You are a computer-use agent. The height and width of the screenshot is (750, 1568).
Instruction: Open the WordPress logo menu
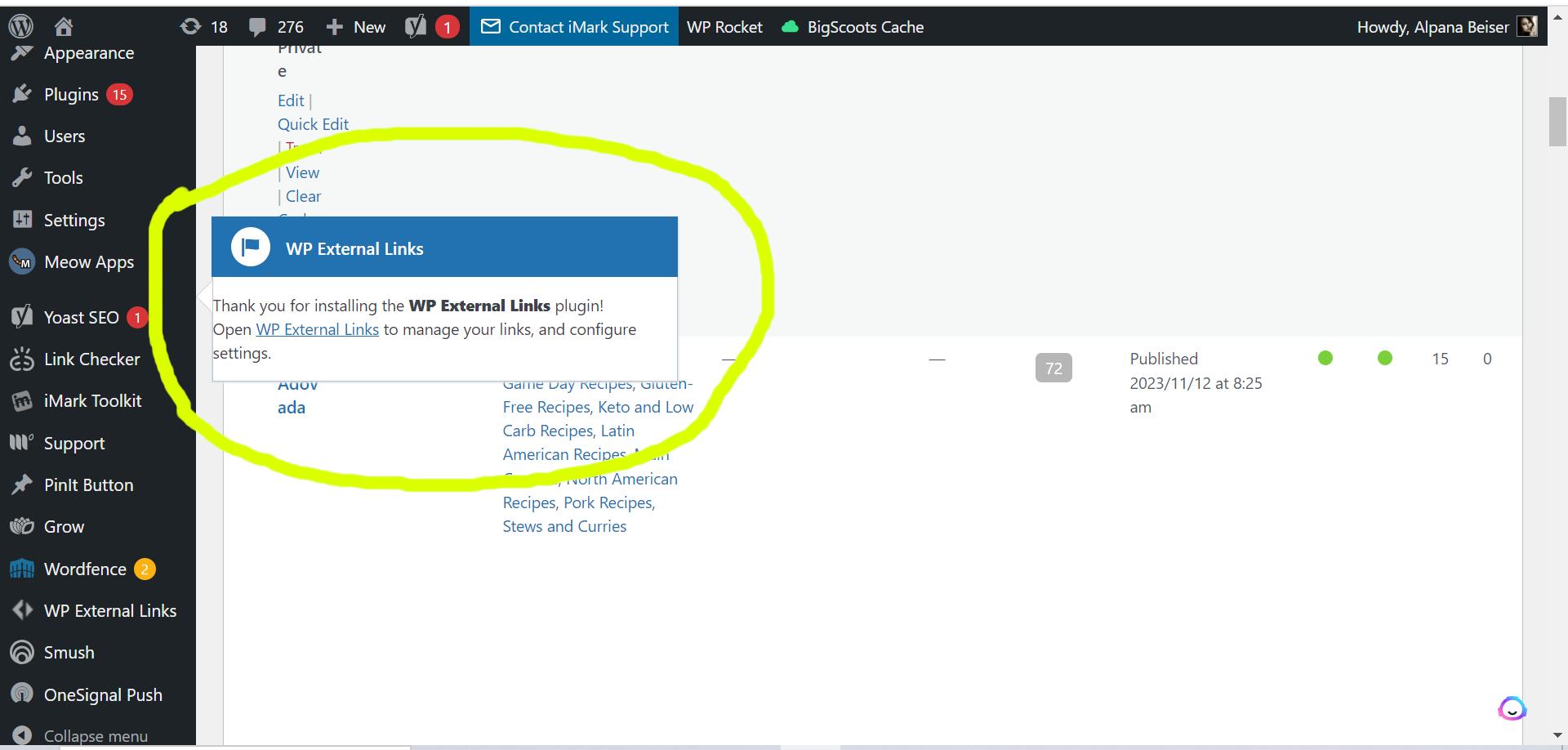20,27
